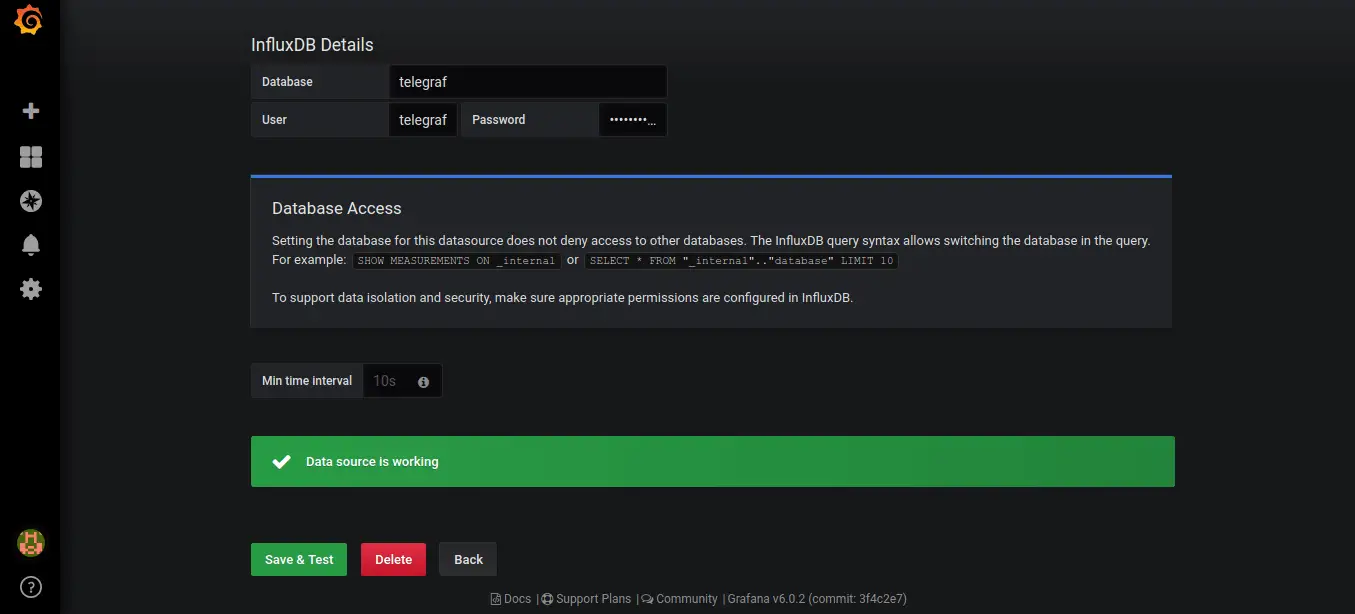Click the Back button
Viewport: 1355px width, 614px height.
point(467,559)
